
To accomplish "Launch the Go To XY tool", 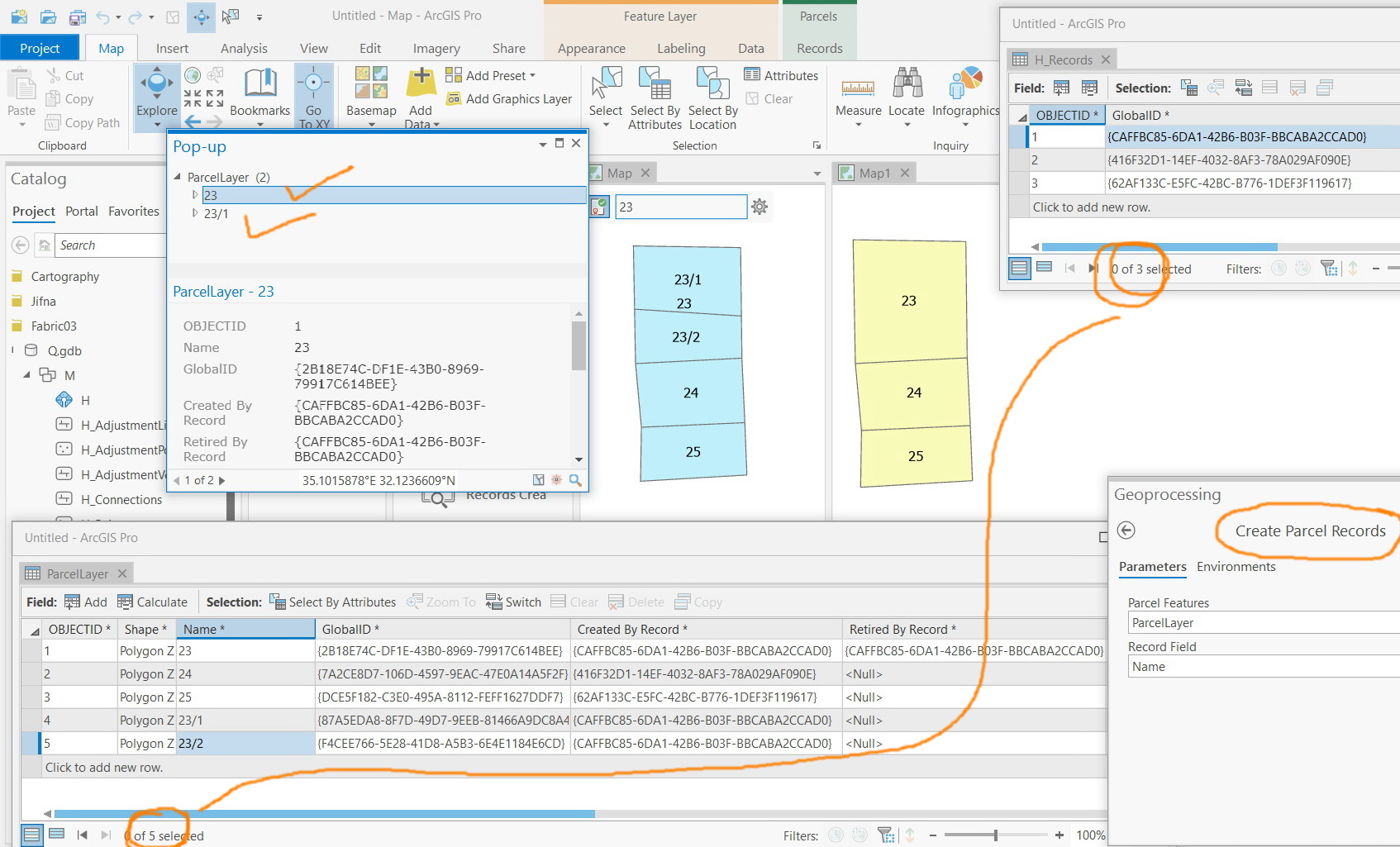I will pos(313,96).
